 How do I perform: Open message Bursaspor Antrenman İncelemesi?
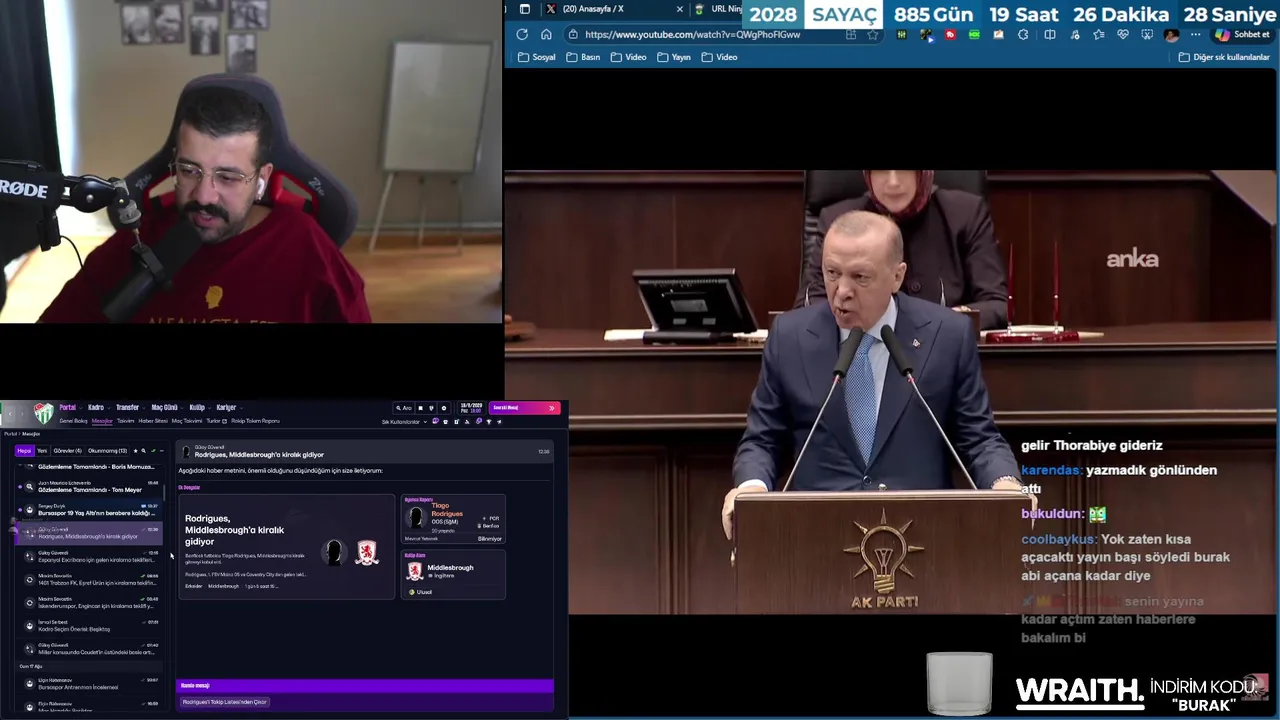coord(89,684)
